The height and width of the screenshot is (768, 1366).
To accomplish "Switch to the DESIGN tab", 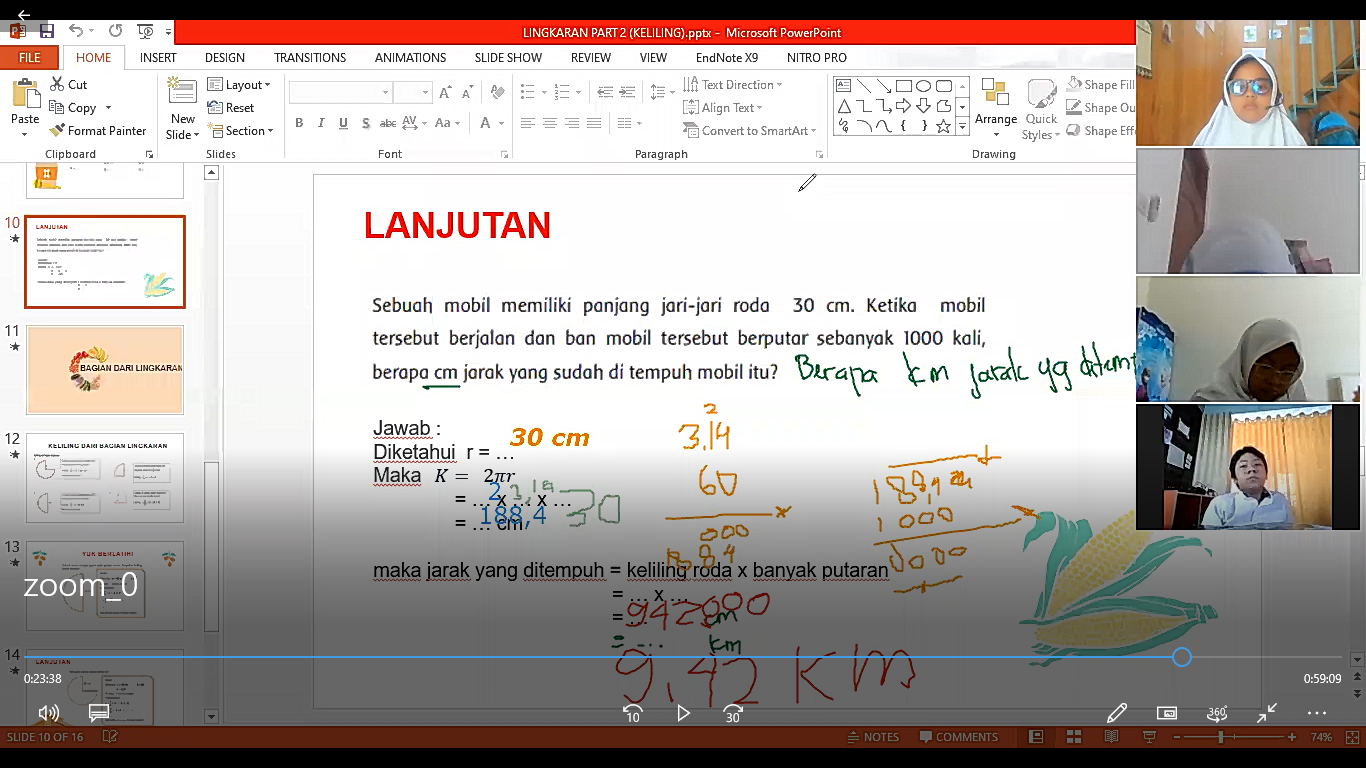I will click(225, 58).
